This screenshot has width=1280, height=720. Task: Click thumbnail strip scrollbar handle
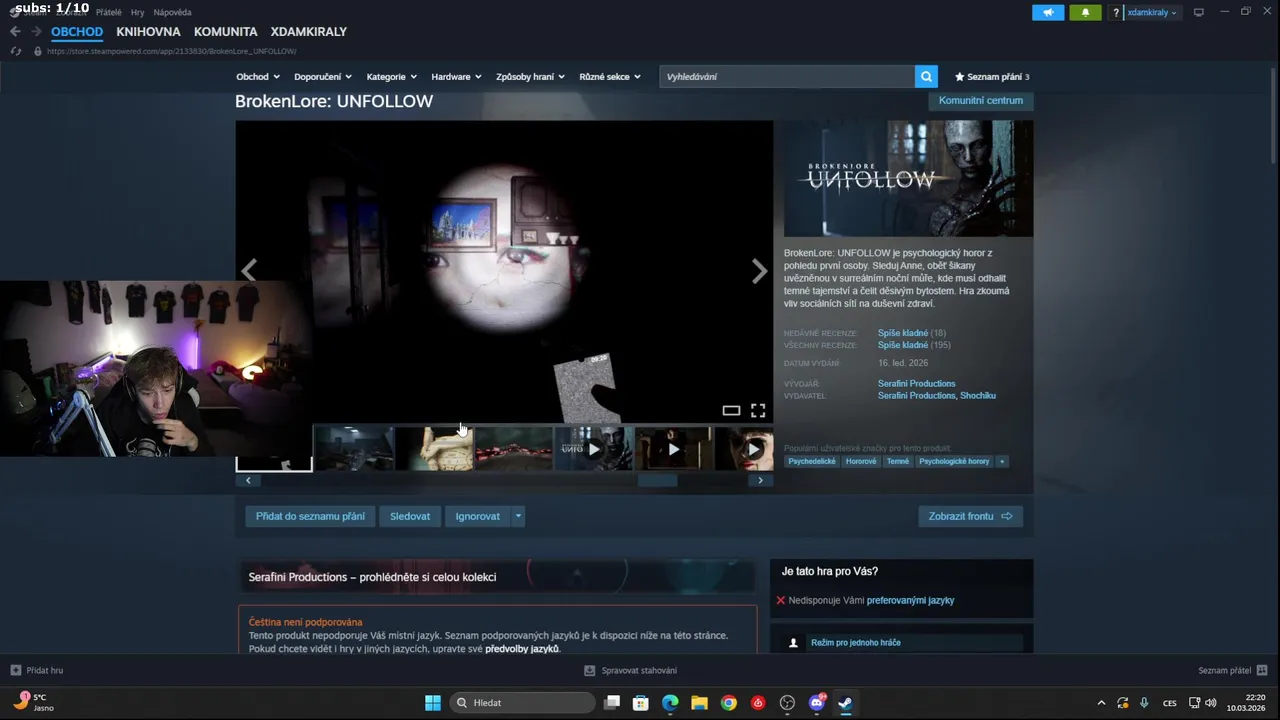[657, 480]
